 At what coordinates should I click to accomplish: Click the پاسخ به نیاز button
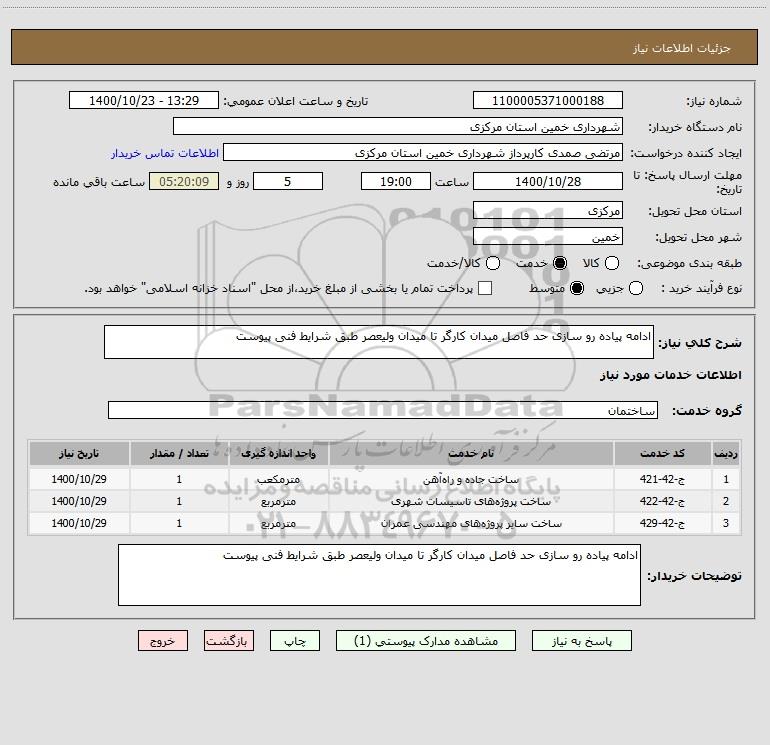pyautogui.click(x=581, y=641)
